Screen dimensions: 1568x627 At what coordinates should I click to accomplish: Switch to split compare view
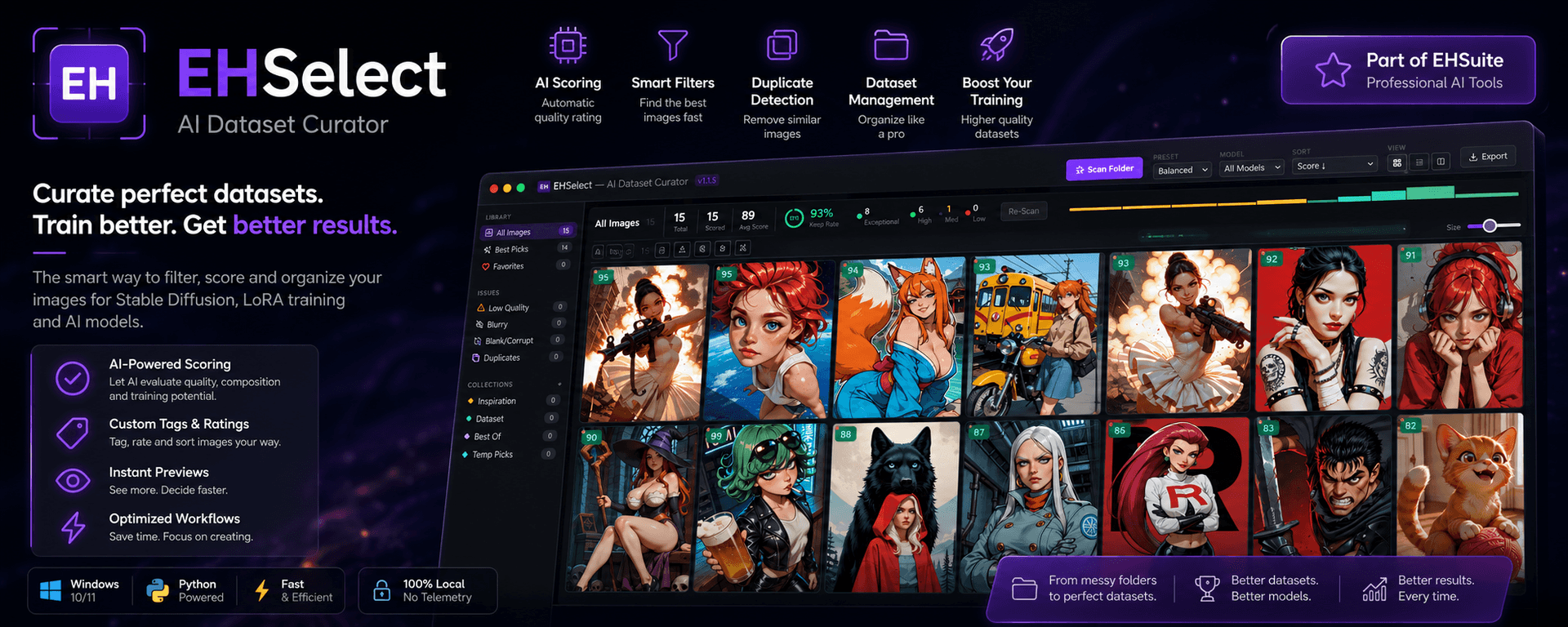point(1441,161)
